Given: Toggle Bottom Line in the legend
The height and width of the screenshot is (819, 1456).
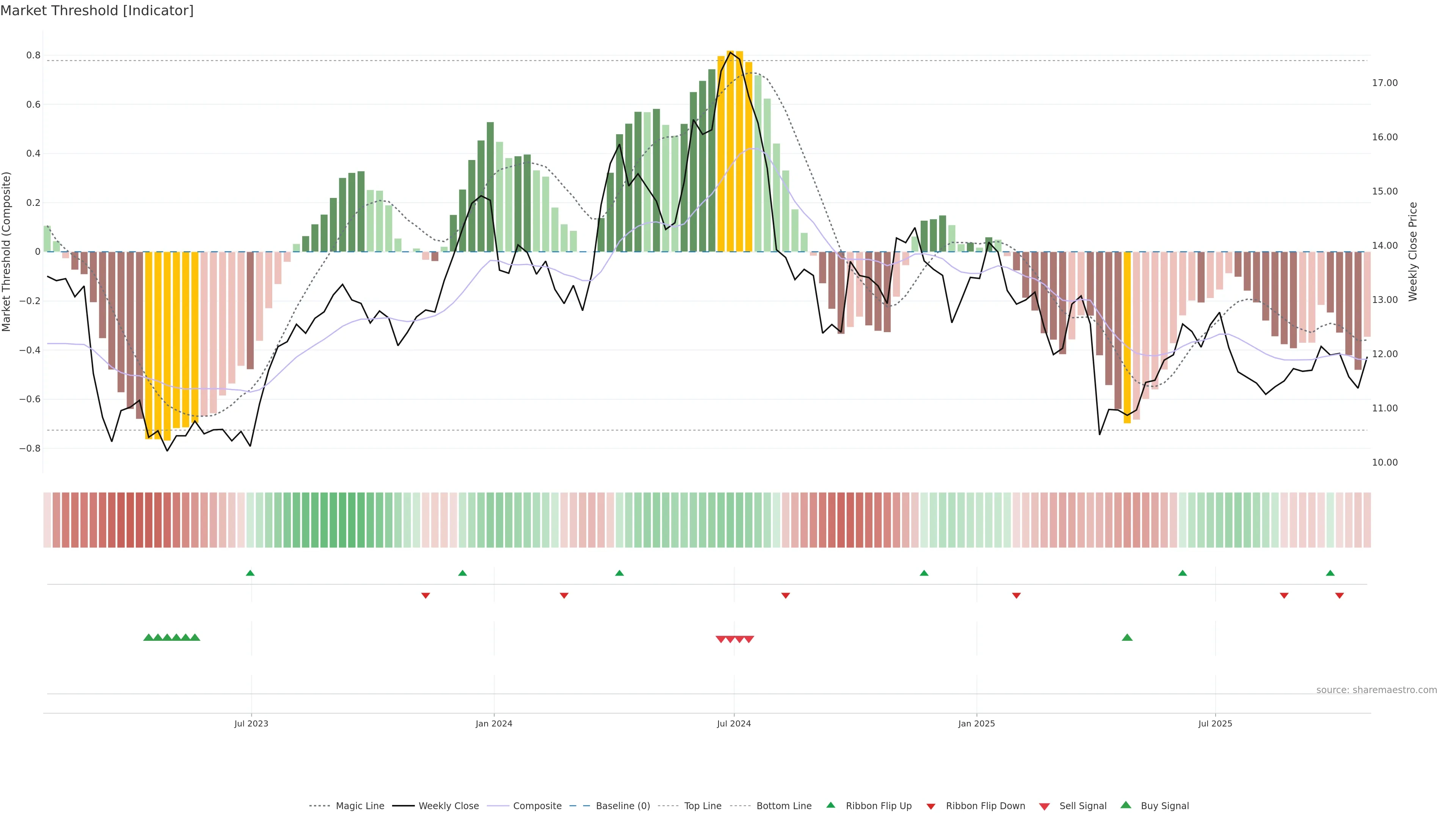Looking at the screenshot, I should tap(783, 806).
